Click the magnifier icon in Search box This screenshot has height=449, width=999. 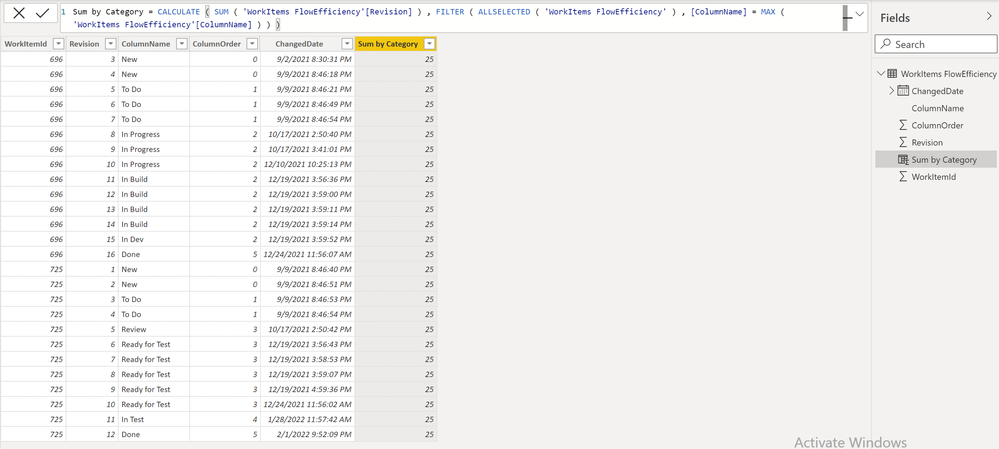[886, 44]
